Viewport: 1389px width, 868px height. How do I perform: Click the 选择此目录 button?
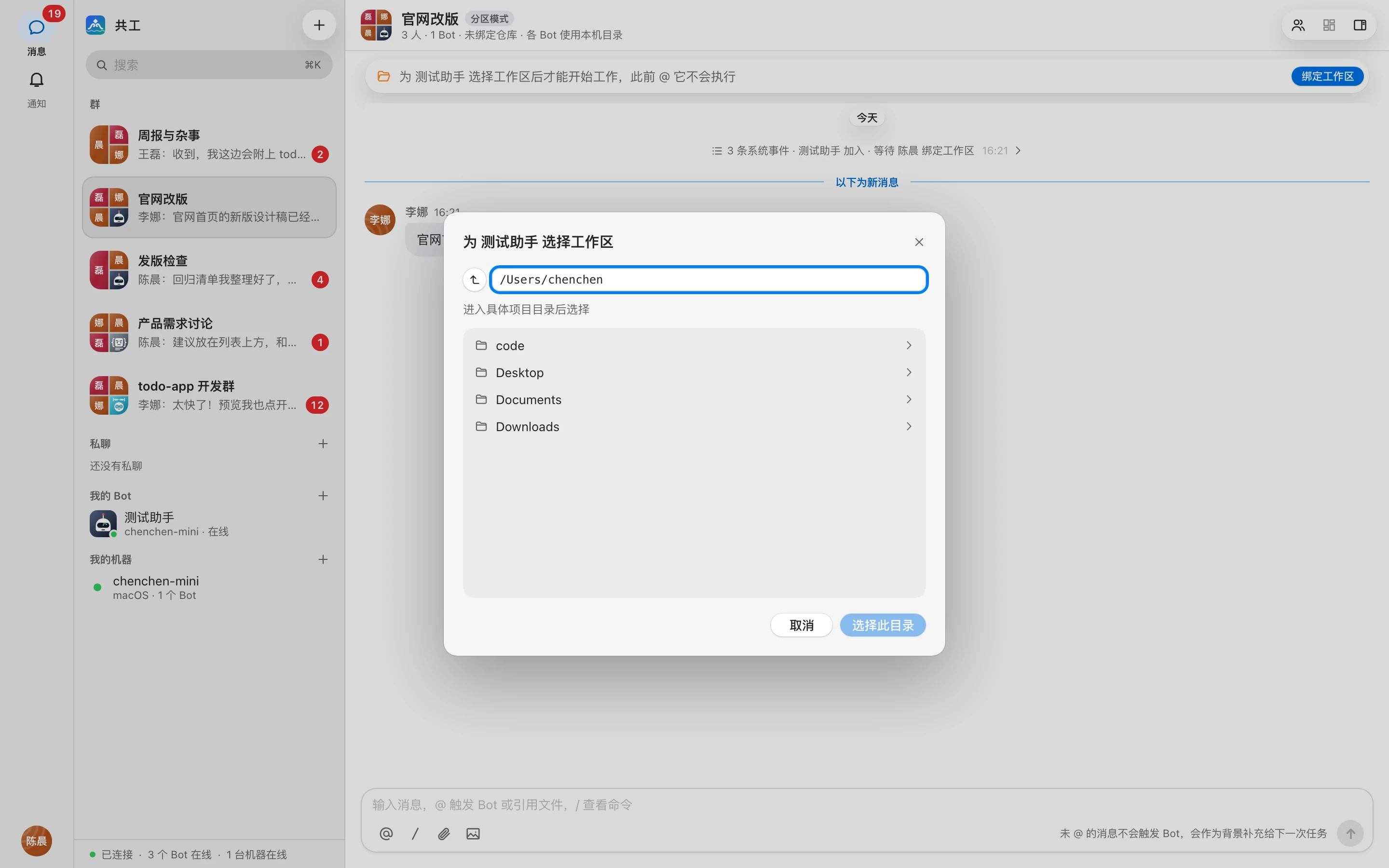[883, 625]
